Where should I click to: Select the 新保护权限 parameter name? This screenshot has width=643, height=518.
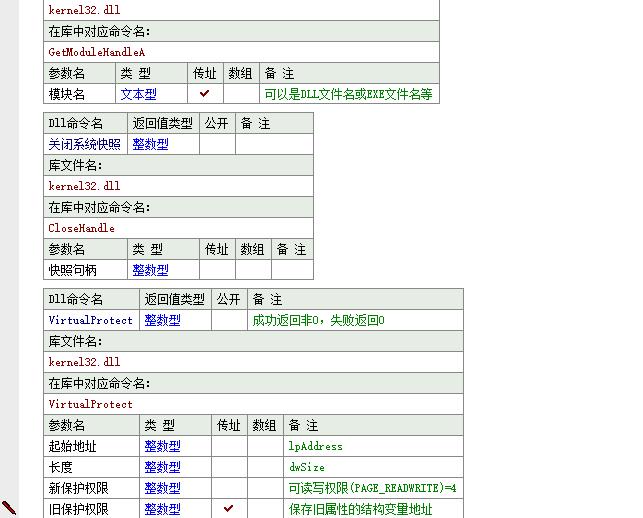click(78, 488)
